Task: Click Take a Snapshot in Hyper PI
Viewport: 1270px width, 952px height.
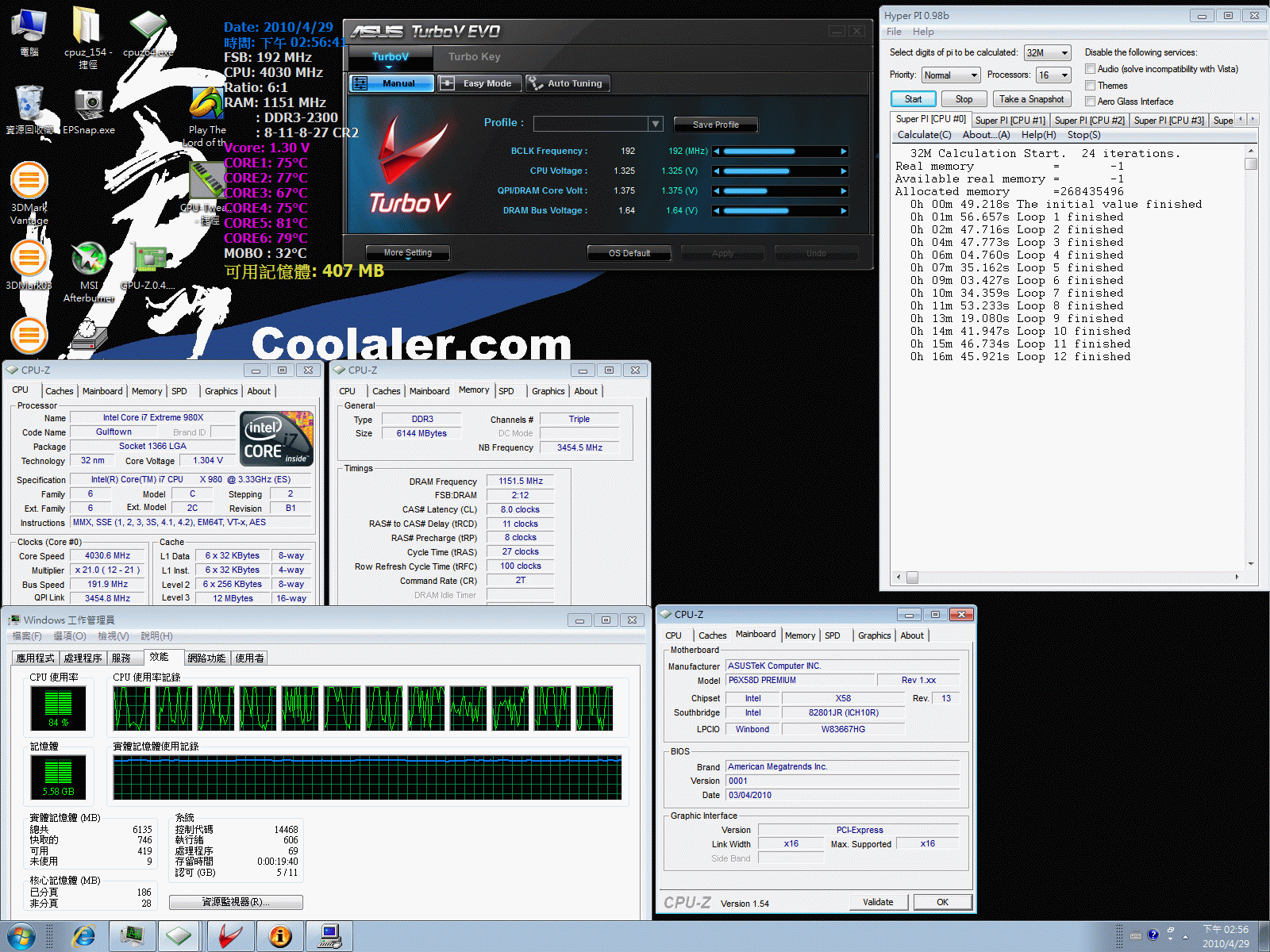Action: pos(1031,99)
